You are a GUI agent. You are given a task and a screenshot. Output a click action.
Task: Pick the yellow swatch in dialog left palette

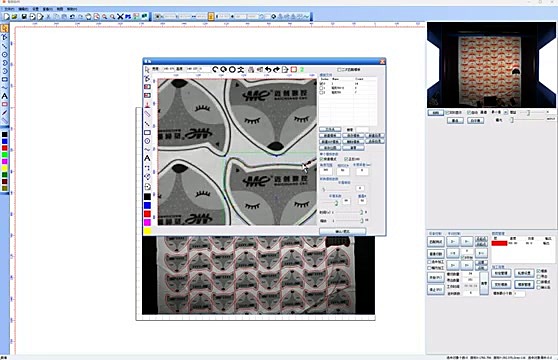147,231
